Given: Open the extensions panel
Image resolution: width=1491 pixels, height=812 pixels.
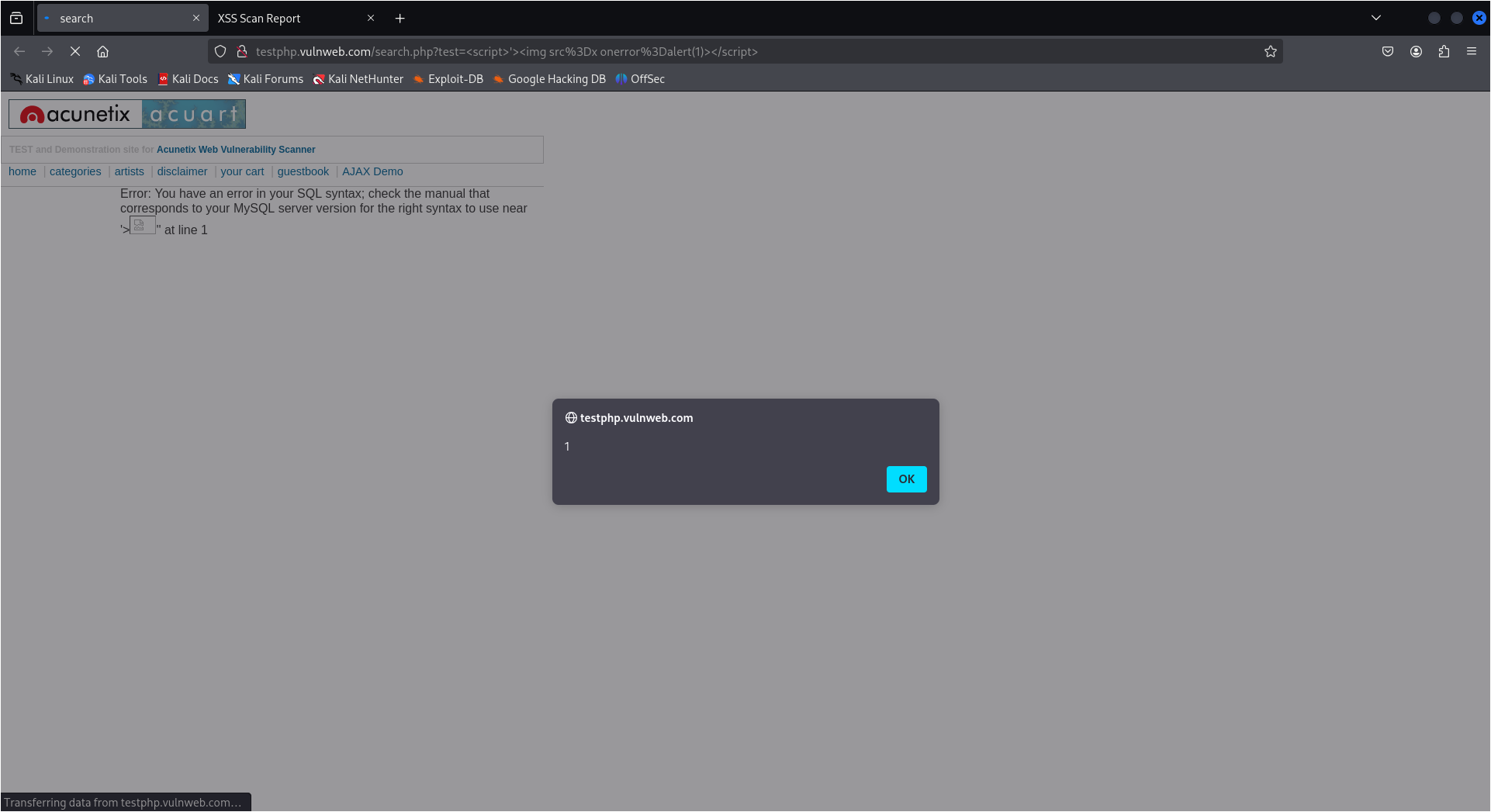Looking at the screenshot, I should (1444, 51).
